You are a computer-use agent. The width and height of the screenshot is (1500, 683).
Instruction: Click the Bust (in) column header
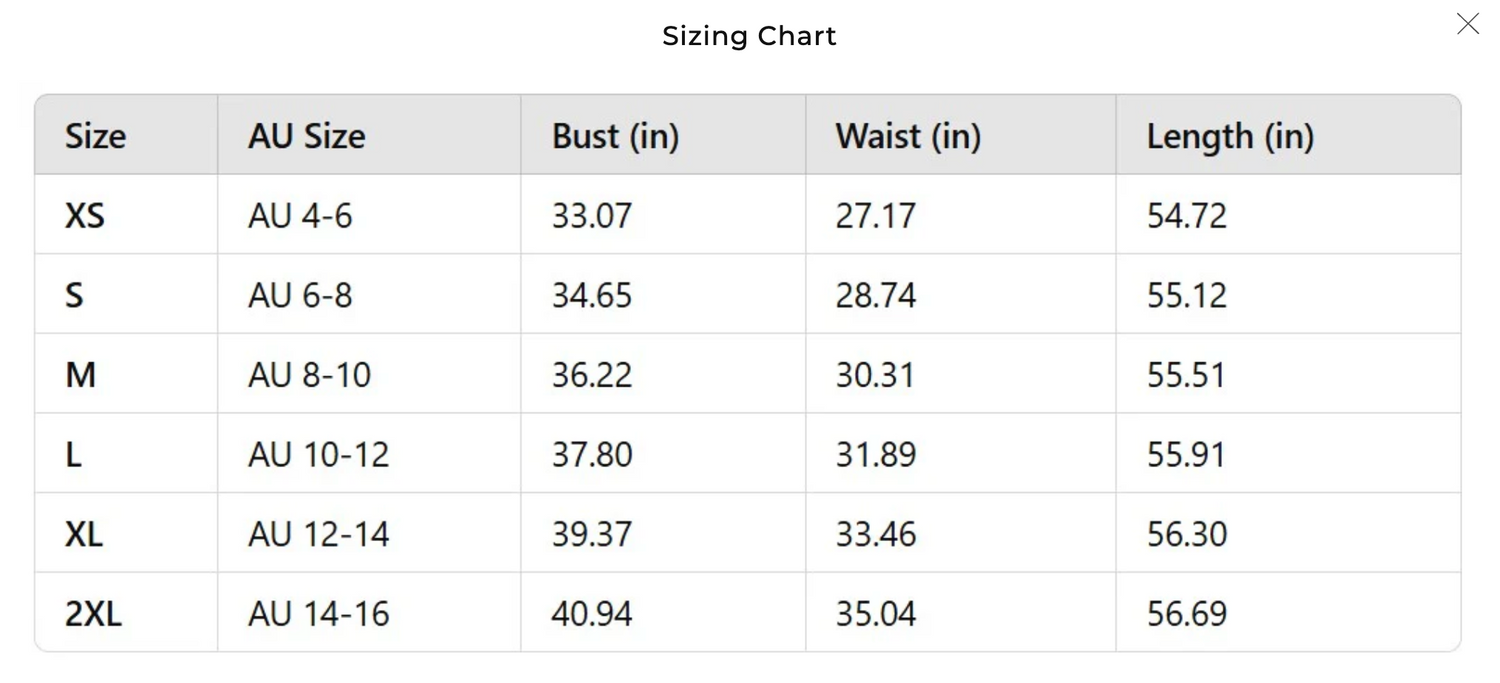615,136
